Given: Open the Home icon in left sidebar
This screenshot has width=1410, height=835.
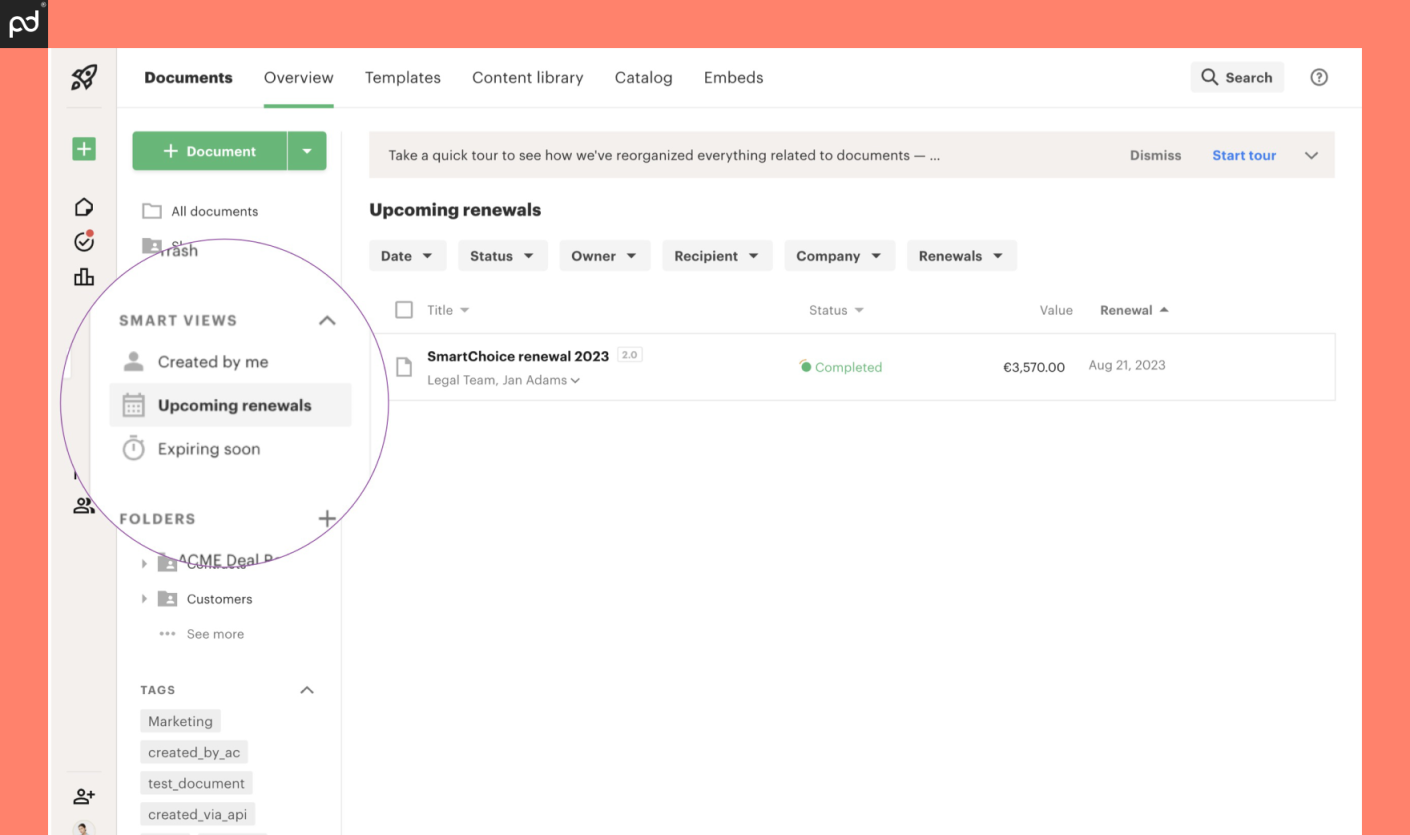Looking at the screenshot, I should [x=84, y=206].
